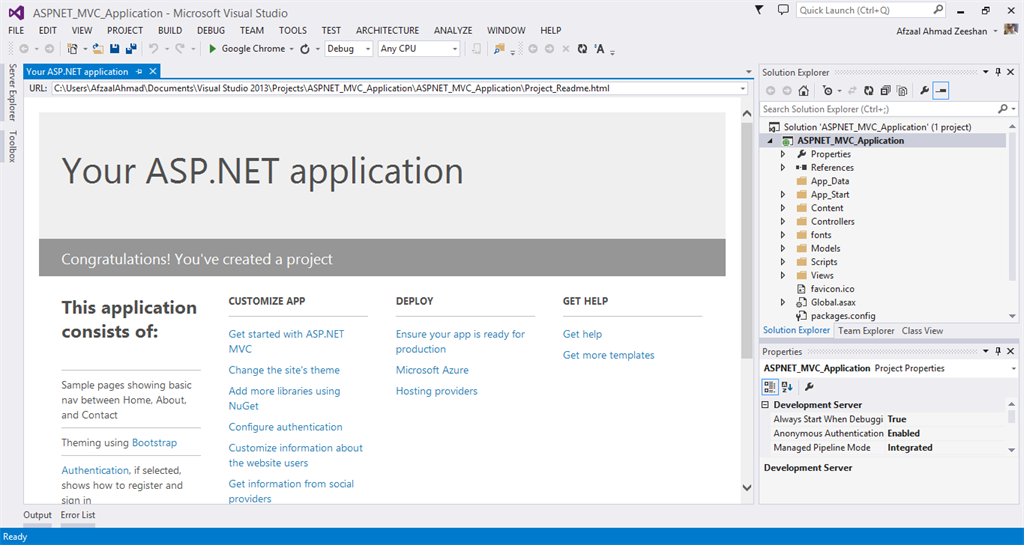This screenshot has width=1024, height=545.
Task: Switch to the Team Explorer tab
Action: [866, 330]
